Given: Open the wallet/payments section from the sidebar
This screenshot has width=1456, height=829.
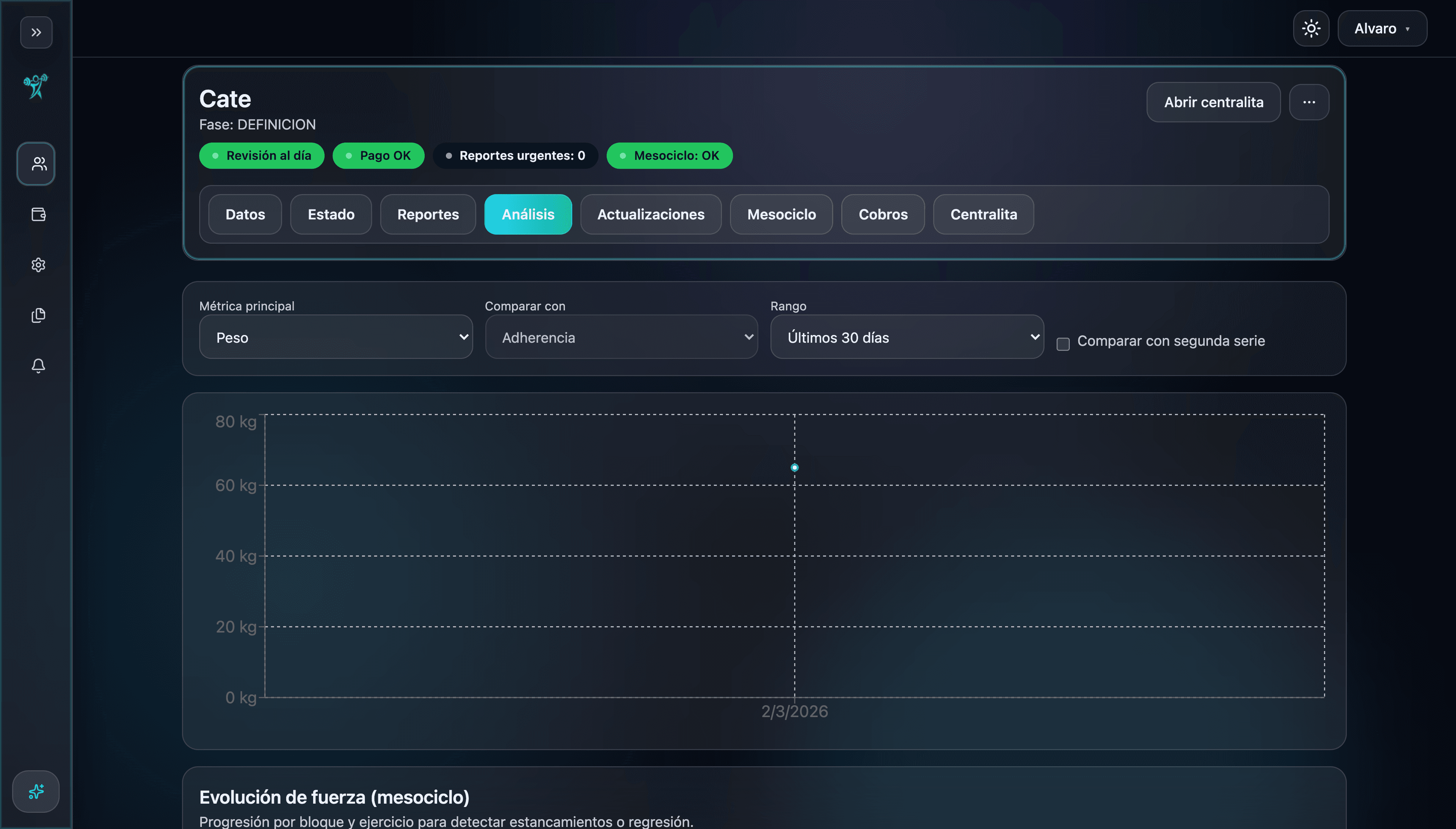Looking at the screenshot, I should (x=38, y=215).
